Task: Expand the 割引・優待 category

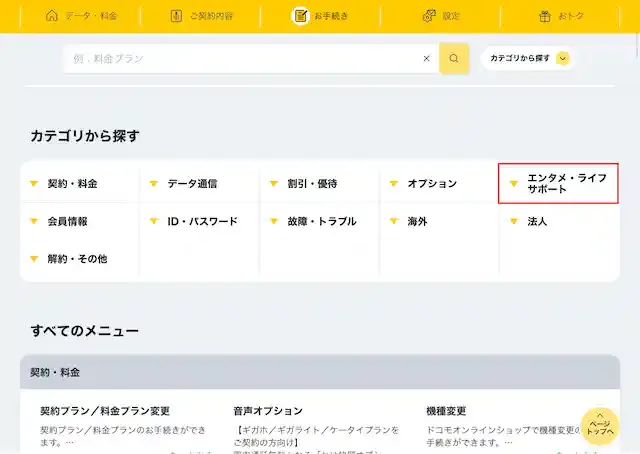Action: [320, 184]
